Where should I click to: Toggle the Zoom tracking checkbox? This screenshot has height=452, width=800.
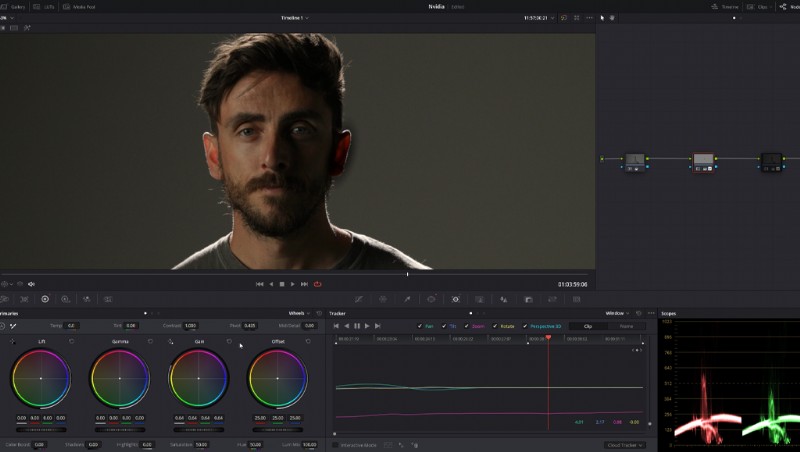466,326
